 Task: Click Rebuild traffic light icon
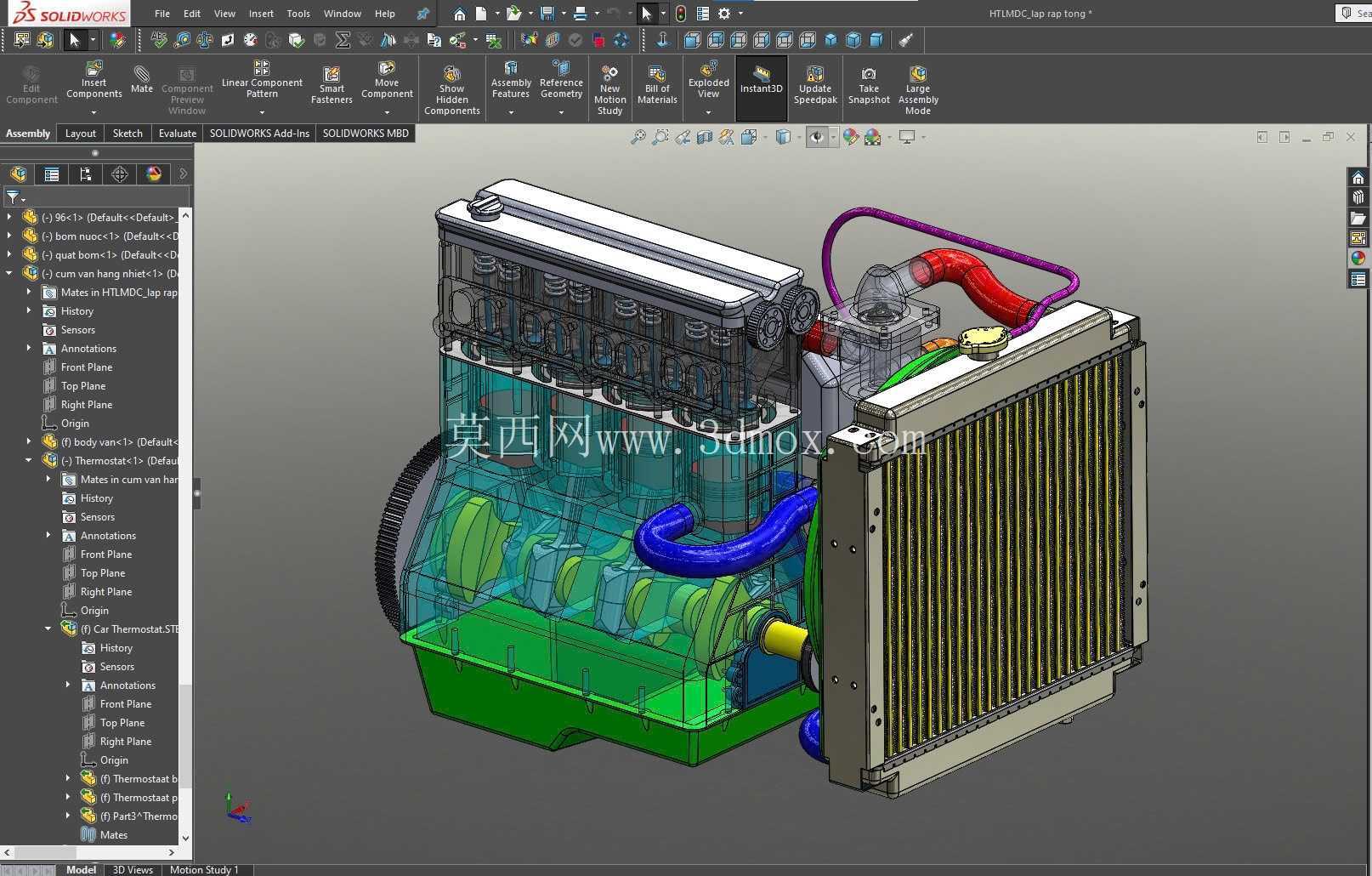click(681, 14)
